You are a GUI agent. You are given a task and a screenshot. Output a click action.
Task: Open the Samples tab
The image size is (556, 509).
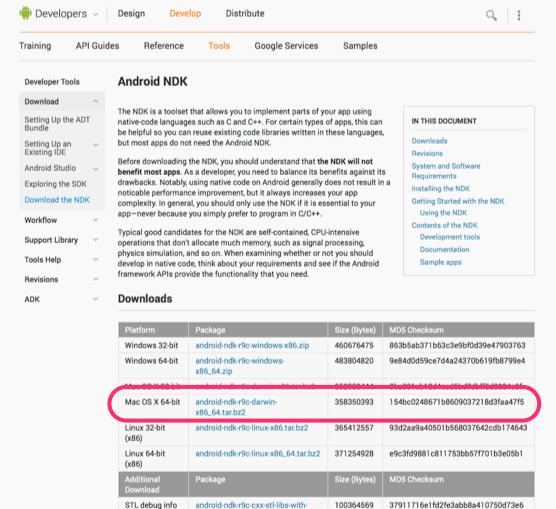click(x=360, y=46)
